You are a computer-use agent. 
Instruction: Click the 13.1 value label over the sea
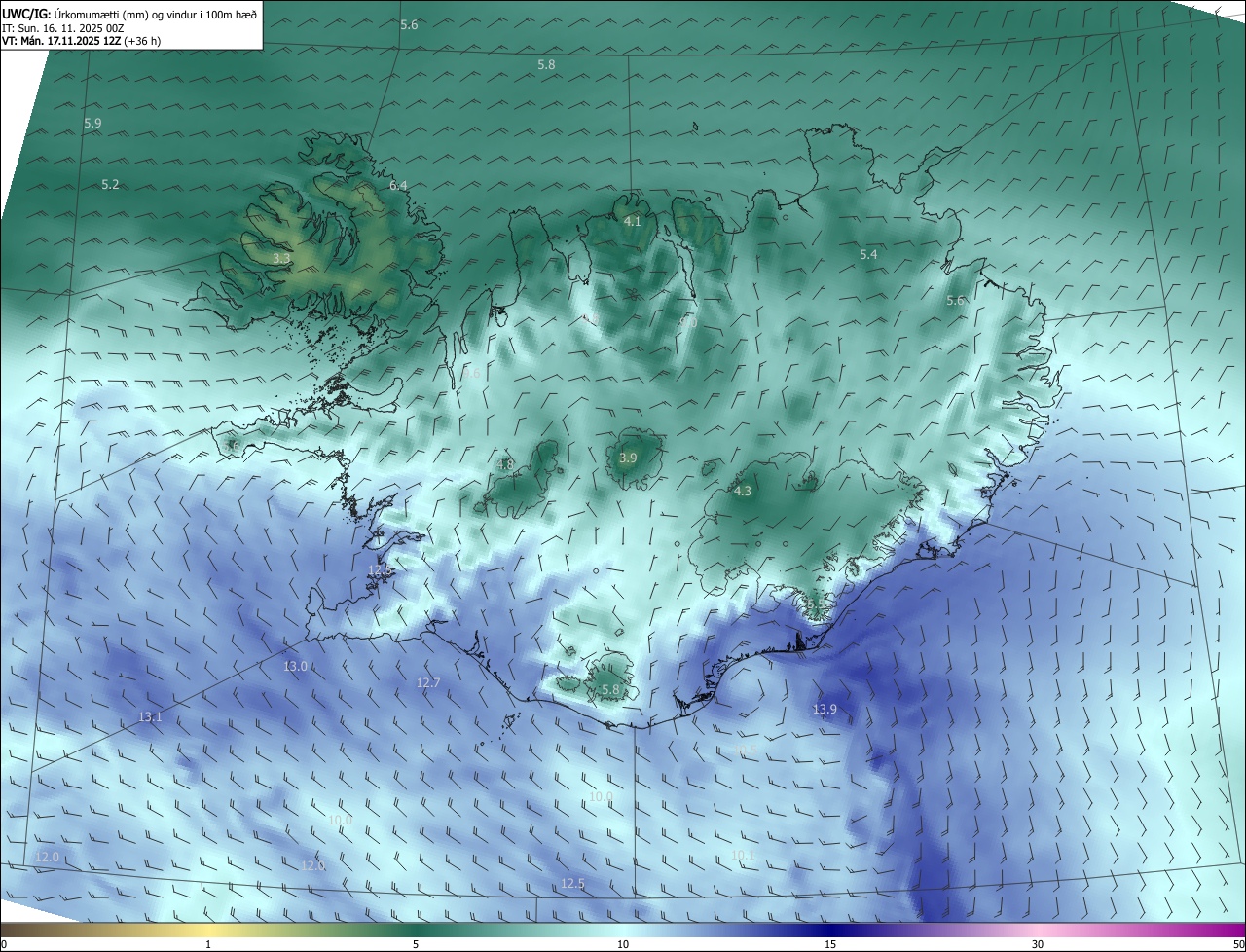point(150,716)
